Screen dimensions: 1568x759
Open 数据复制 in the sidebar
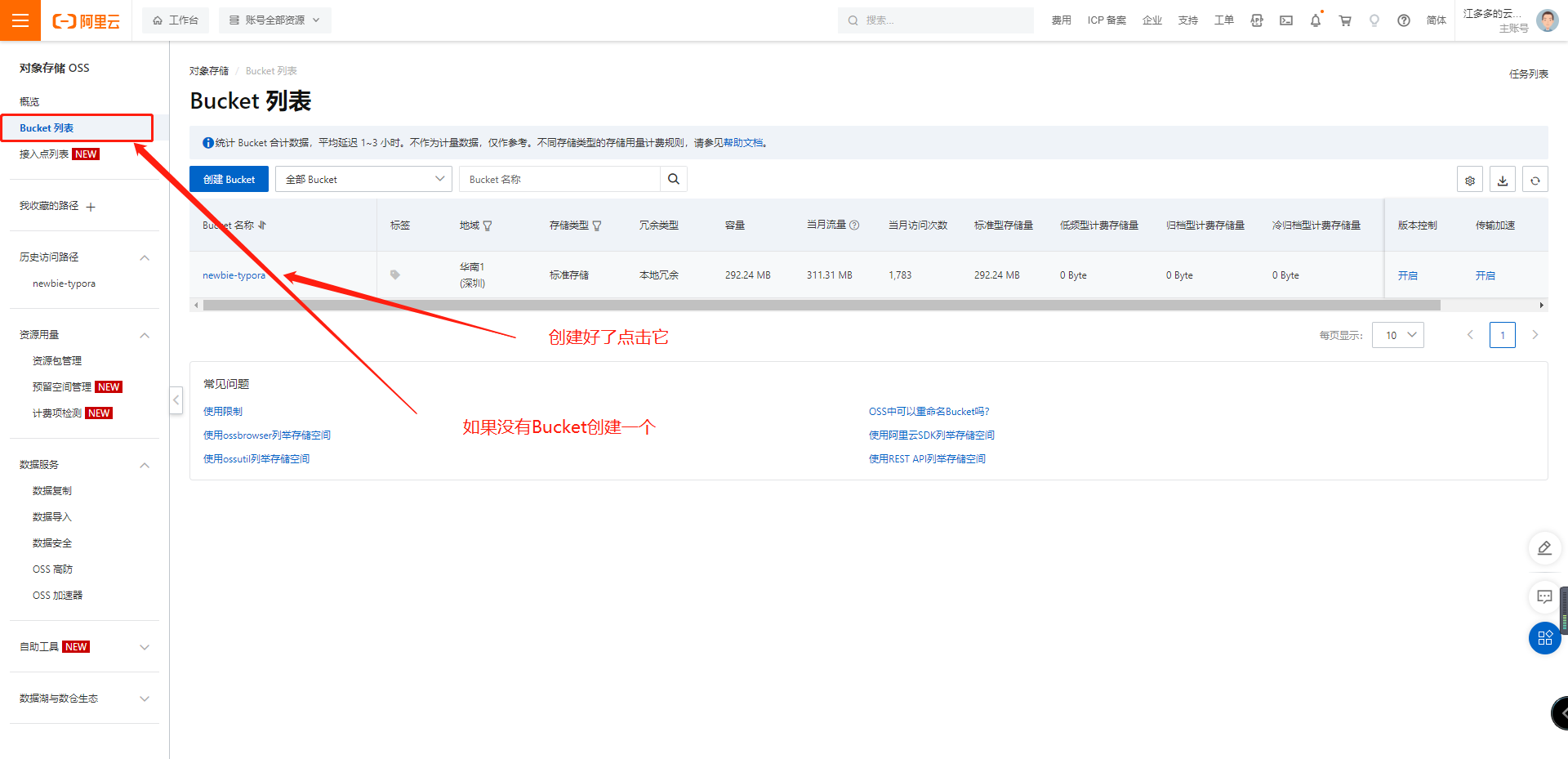coord(52,491)
